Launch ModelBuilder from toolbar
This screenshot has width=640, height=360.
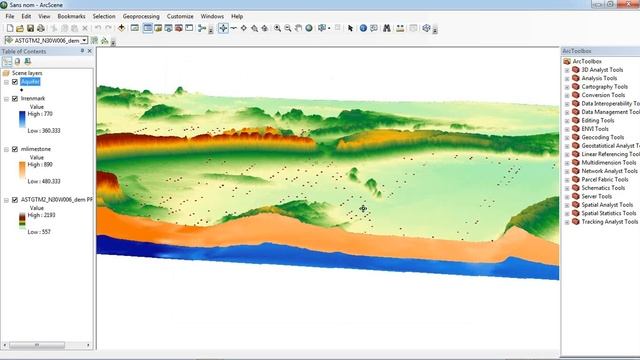[x=202, y=28]
